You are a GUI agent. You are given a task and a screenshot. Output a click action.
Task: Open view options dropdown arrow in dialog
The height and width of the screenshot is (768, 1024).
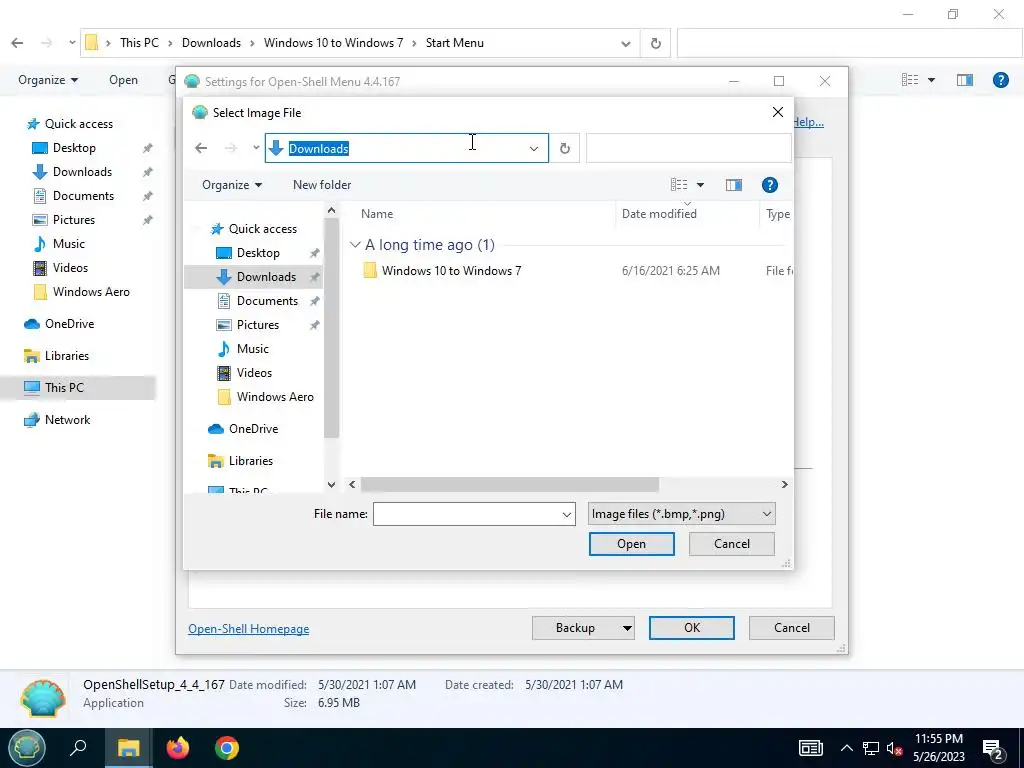pos(700,185)
